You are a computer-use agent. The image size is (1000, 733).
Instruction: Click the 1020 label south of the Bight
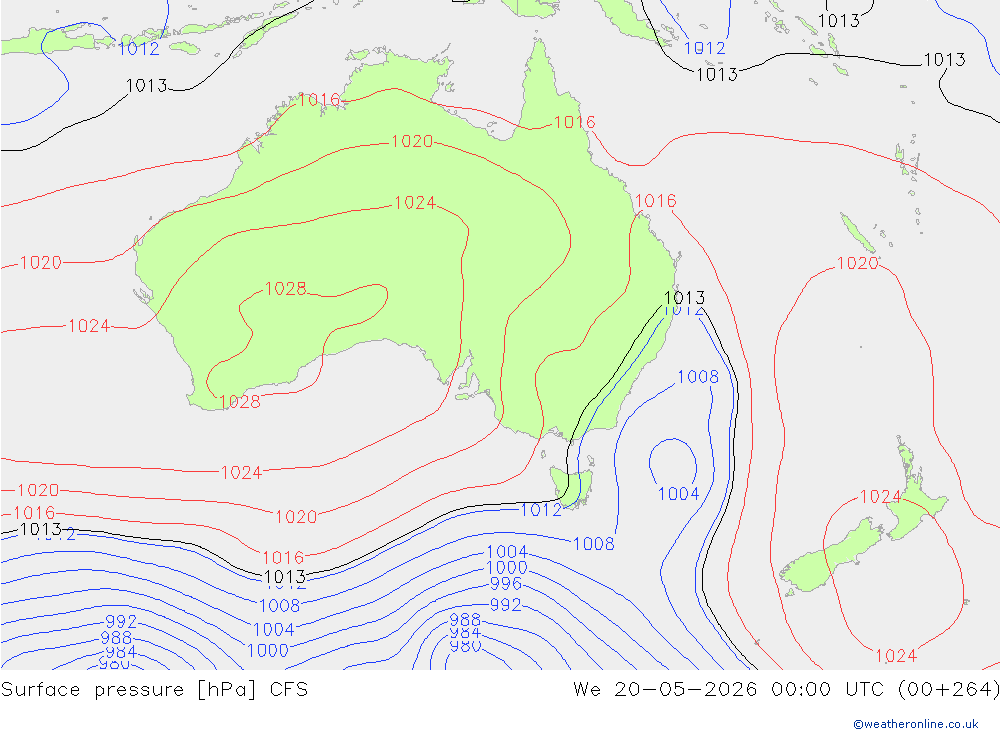[x=296, y=517]
